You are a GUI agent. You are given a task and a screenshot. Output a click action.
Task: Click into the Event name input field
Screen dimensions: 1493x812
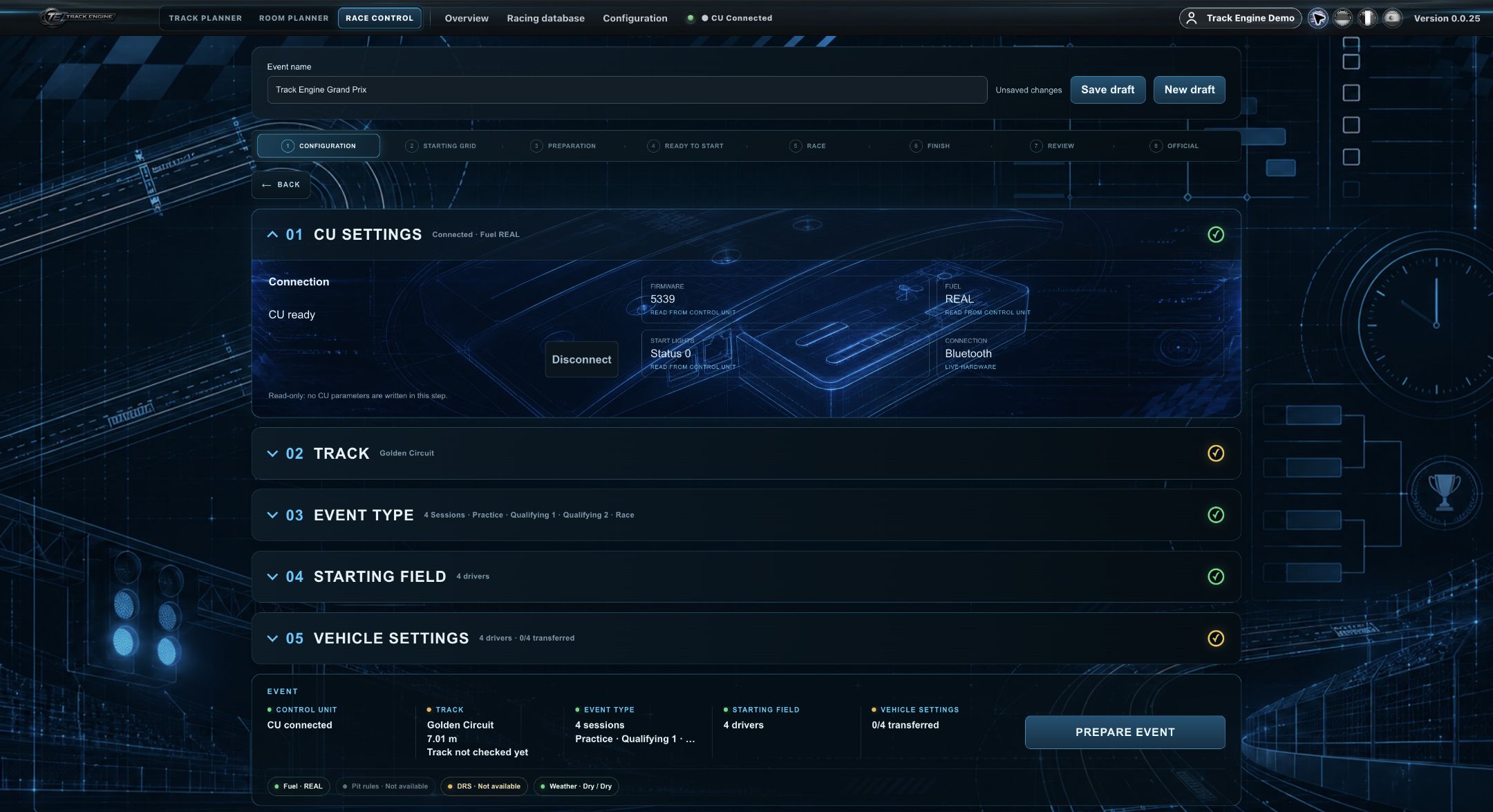[626, 90]
